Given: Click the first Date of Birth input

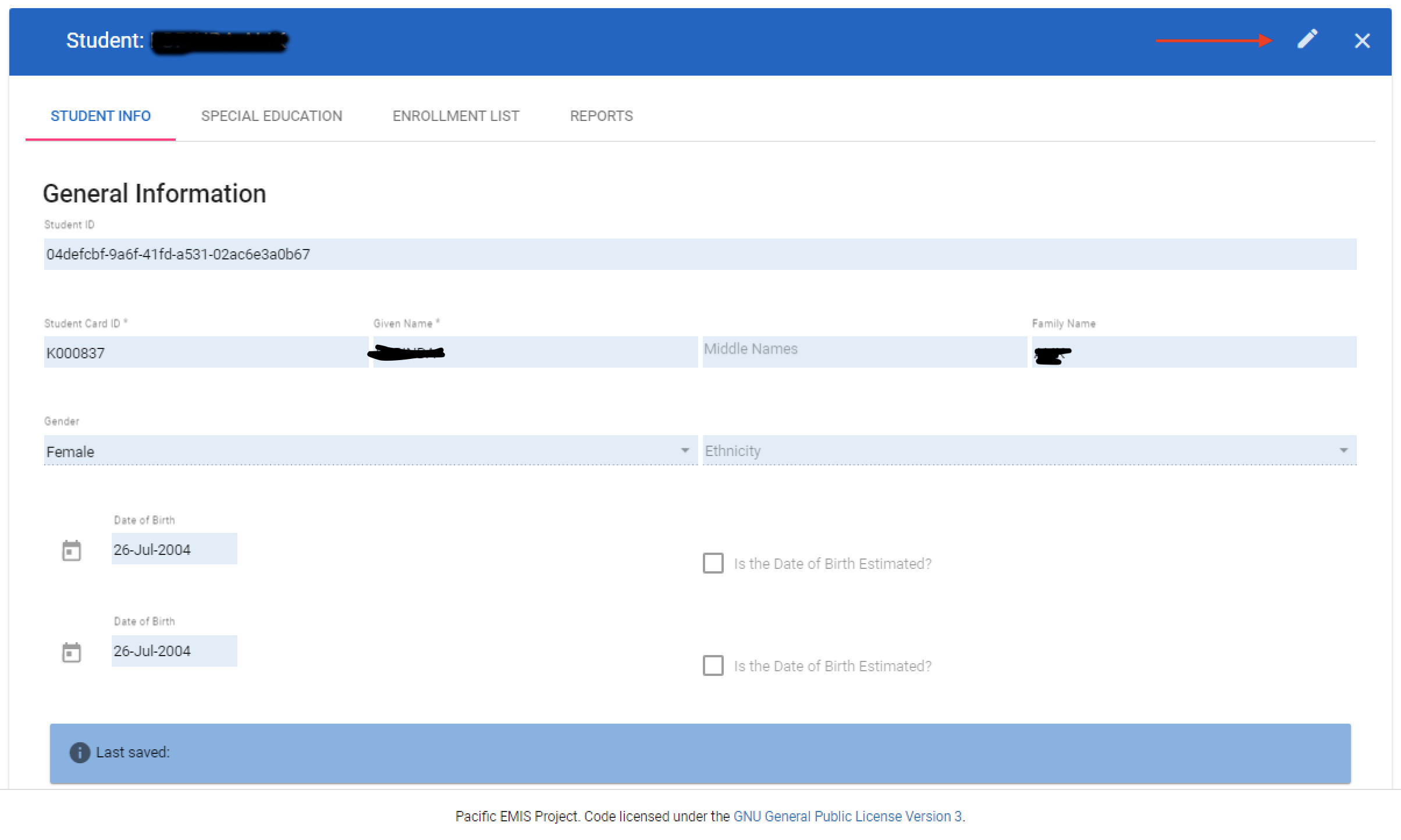Looking at the screenshot, I should 173,549.
